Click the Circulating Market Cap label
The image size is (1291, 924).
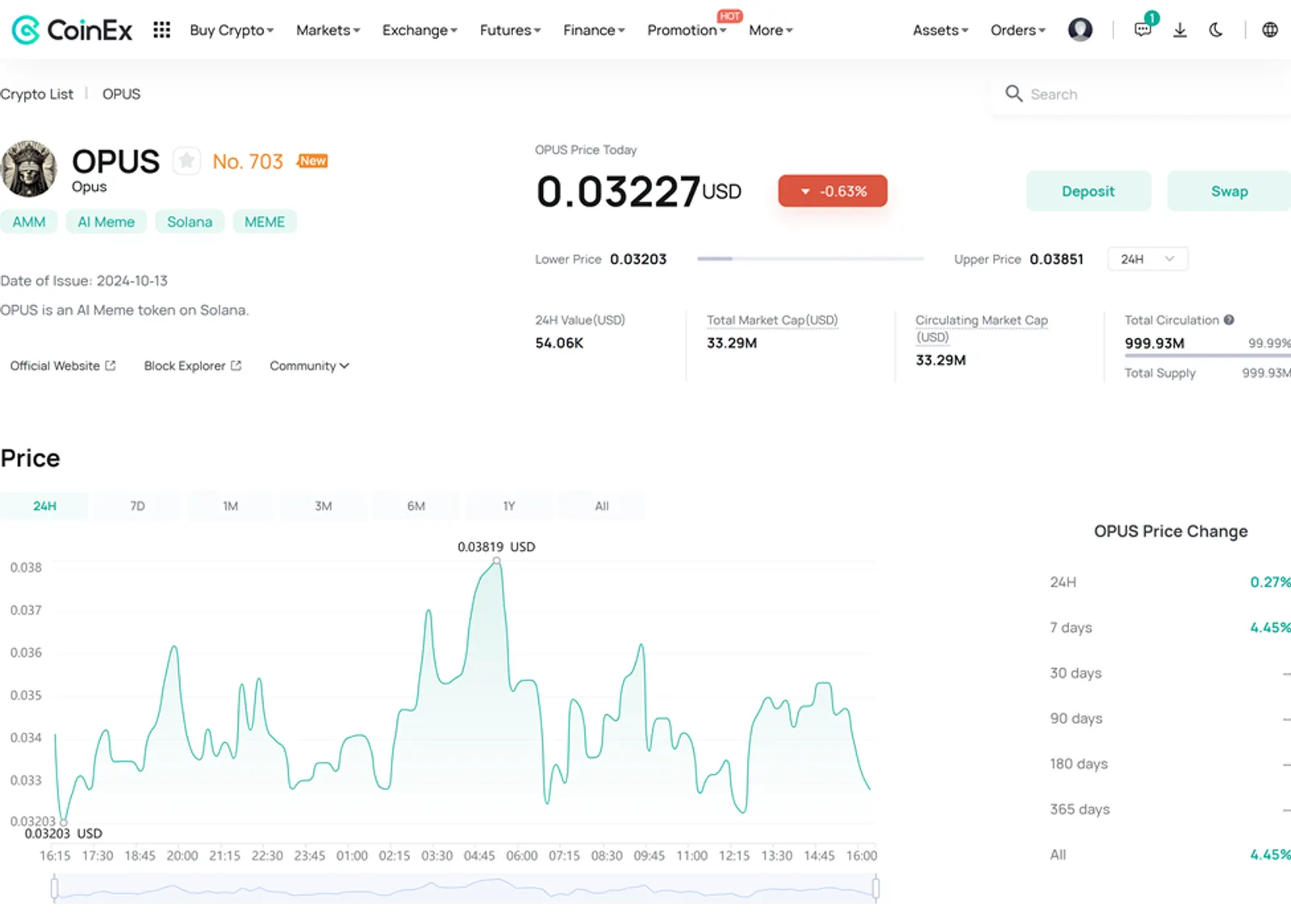pos(981,328)
